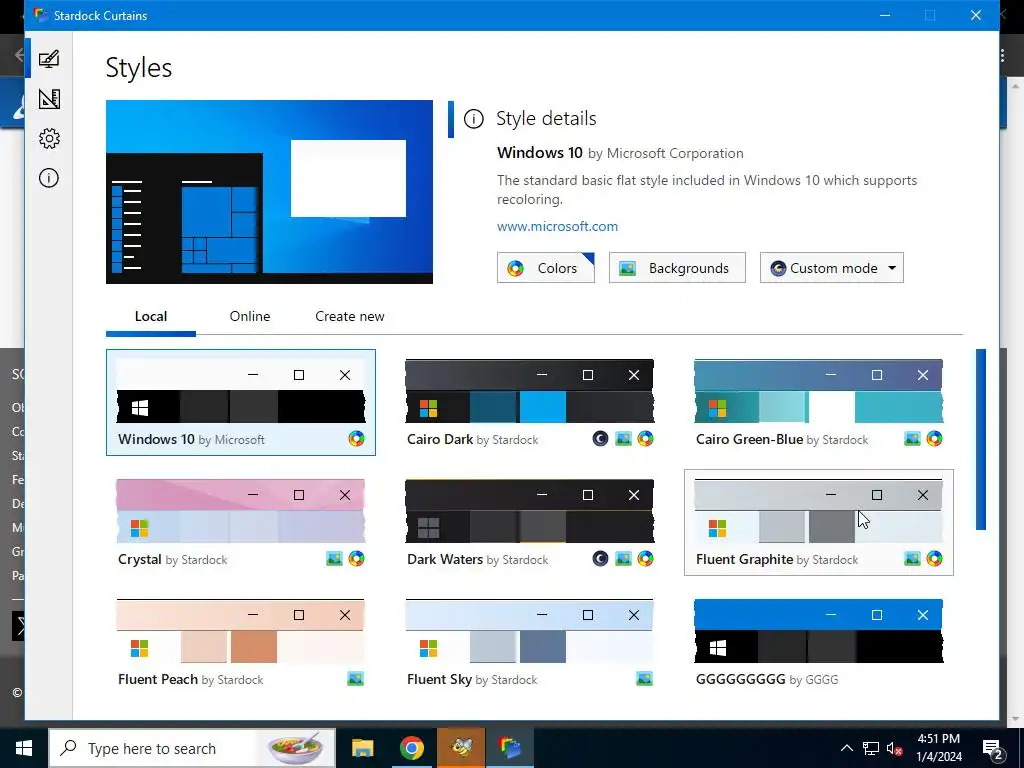Click the styles list vertical scrollbar

pyautogui.click(x=981, y=440)
